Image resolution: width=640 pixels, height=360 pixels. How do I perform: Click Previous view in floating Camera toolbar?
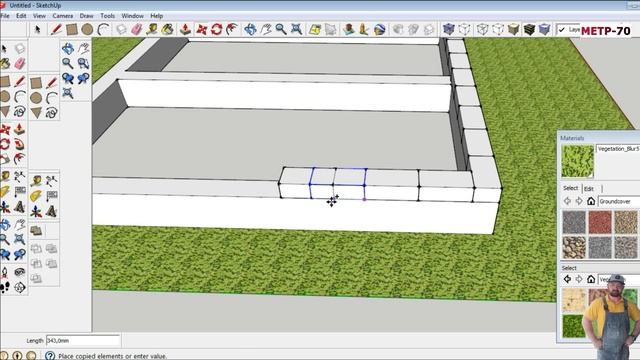[x=68, y=78]
